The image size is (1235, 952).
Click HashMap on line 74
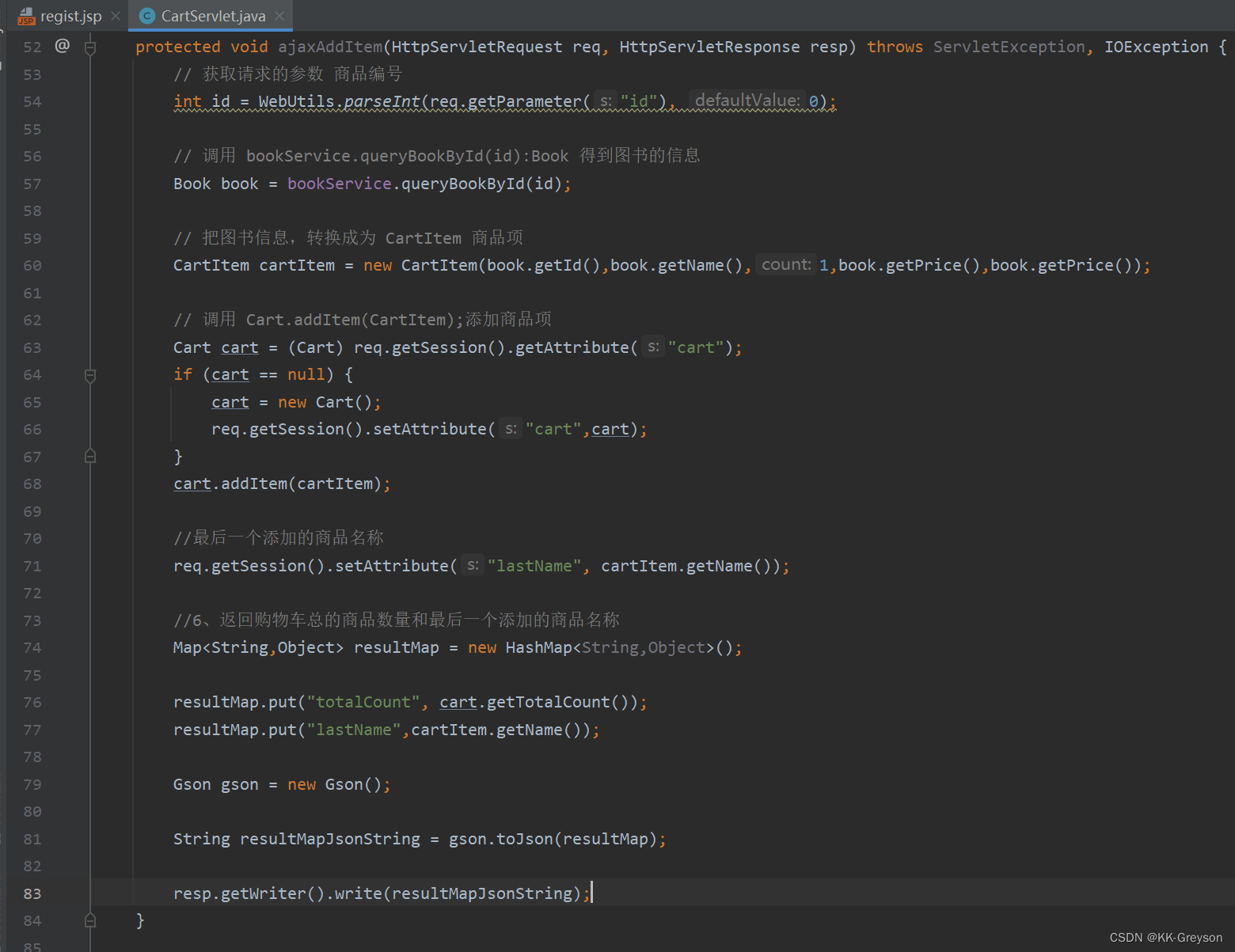pyautogui.click(x=539, y=647)
